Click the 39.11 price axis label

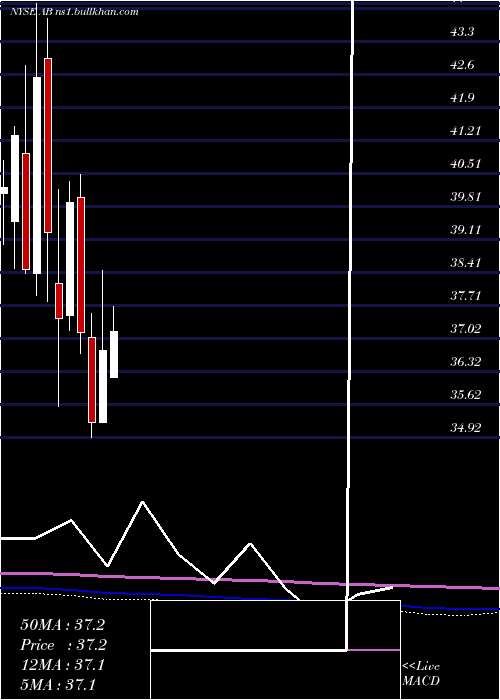tap(465, 230)
